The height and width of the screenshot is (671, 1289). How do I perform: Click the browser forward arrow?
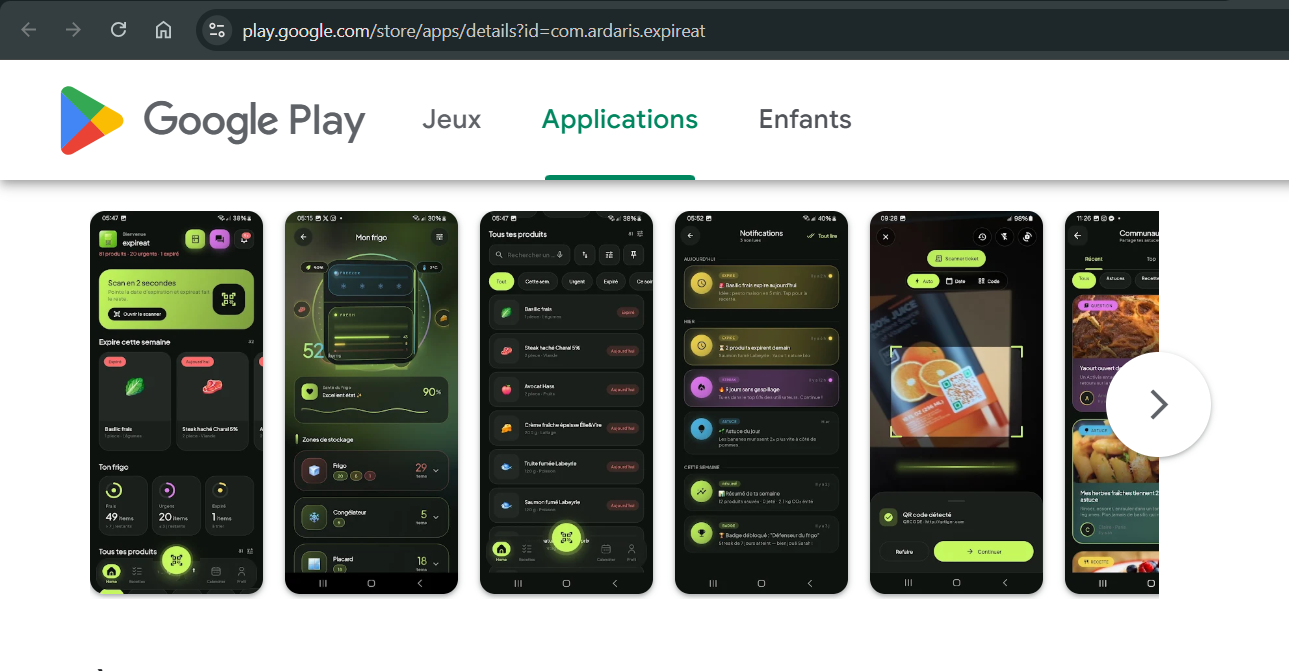pos(73,30)
